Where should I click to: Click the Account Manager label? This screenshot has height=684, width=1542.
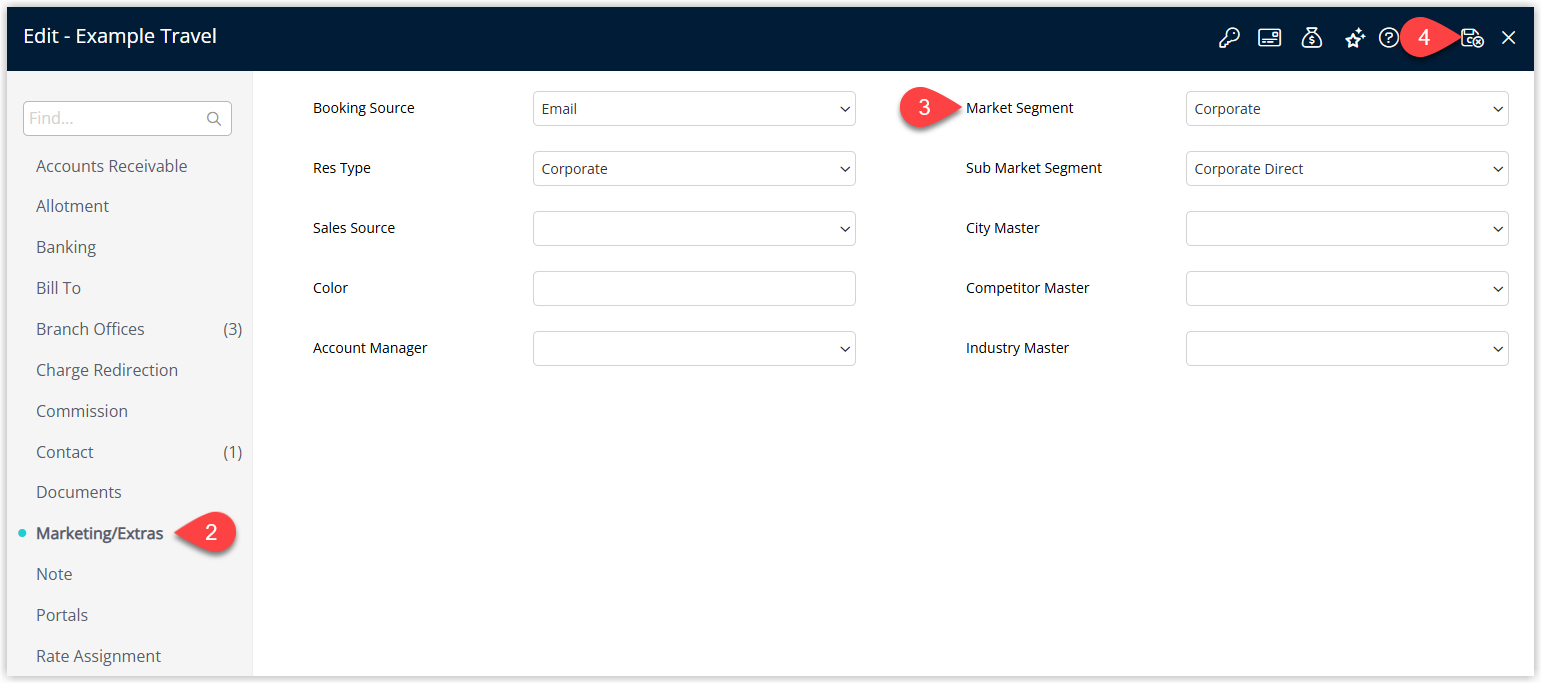(370, 348)
